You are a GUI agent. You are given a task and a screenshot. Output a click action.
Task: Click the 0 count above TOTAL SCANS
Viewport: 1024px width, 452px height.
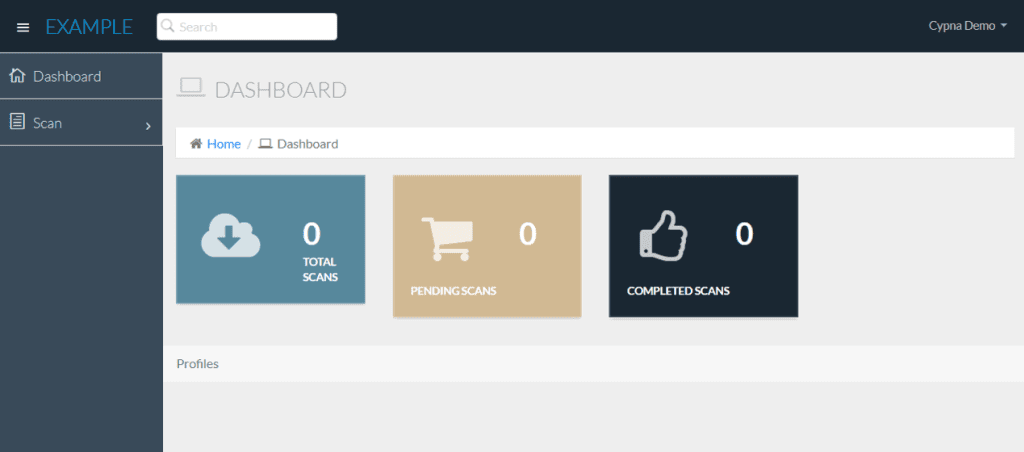[312, 234]
